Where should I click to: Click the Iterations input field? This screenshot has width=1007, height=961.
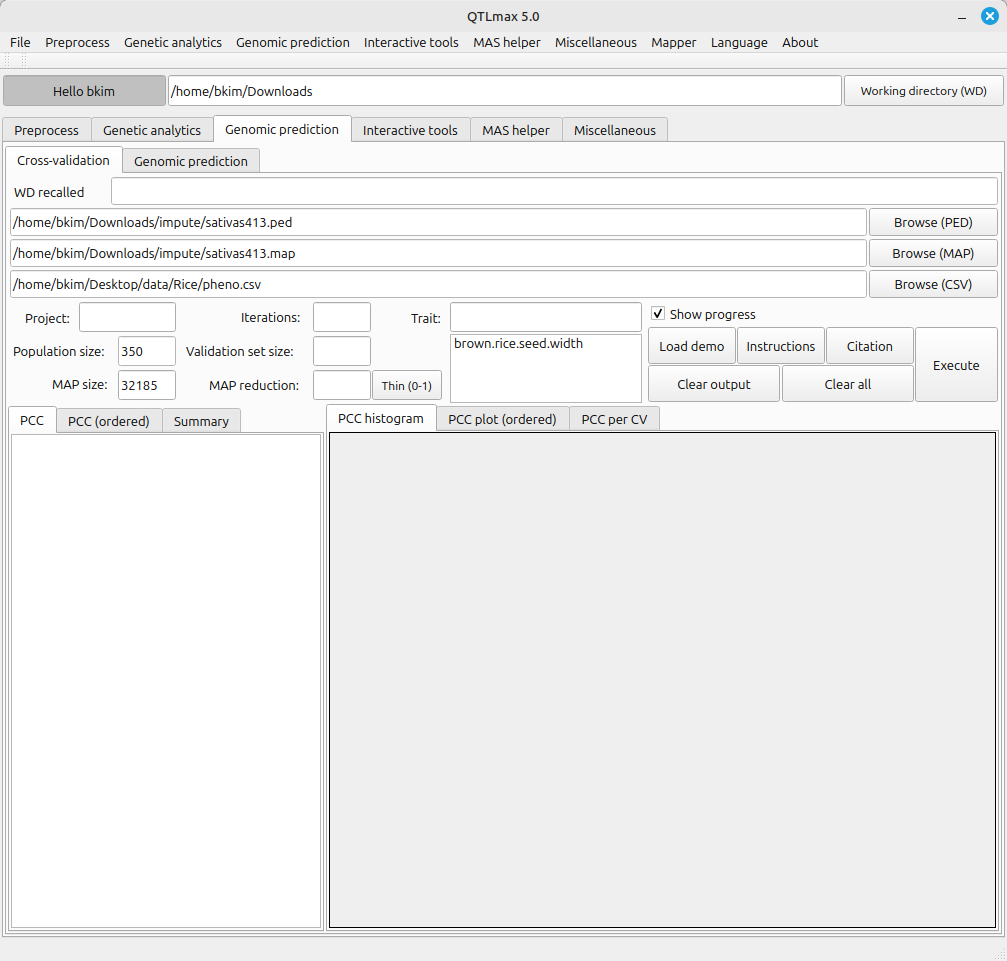(x=341, y=317)
